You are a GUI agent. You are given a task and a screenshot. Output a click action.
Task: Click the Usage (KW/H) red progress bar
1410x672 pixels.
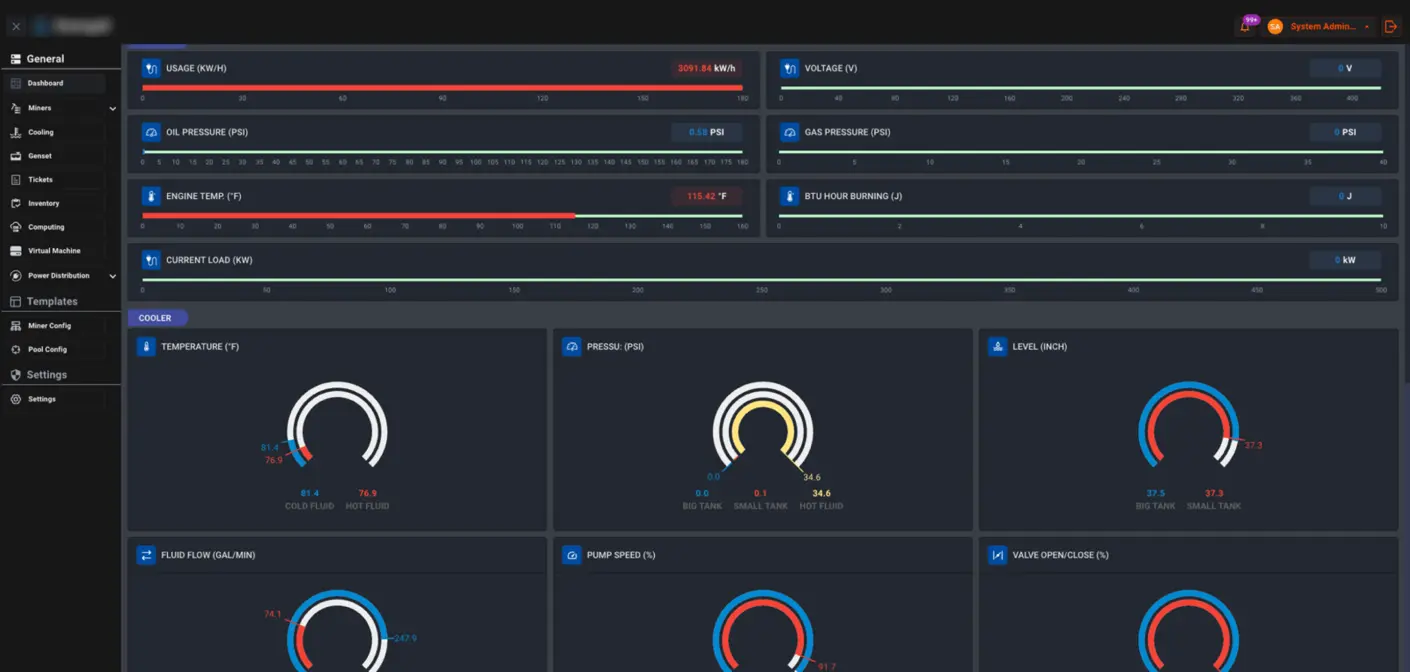coord(440,88)
